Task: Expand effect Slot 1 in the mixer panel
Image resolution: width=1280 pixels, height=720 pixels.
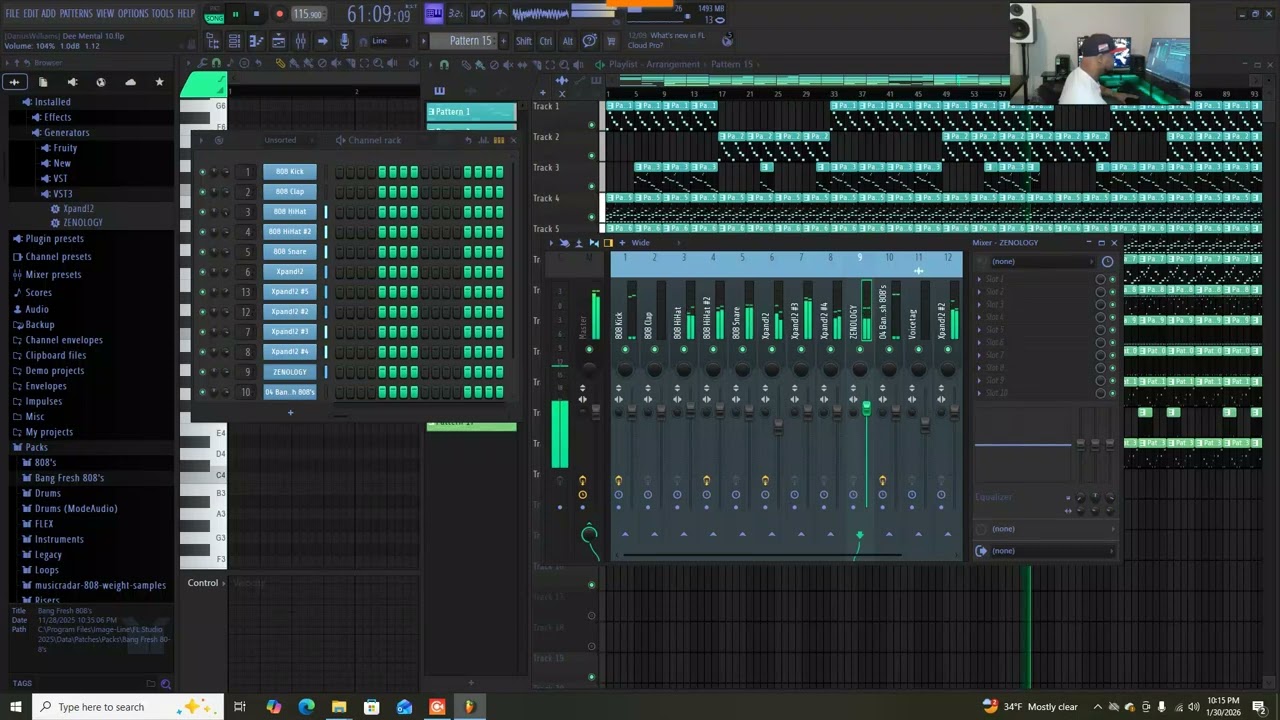Action: 979,280
